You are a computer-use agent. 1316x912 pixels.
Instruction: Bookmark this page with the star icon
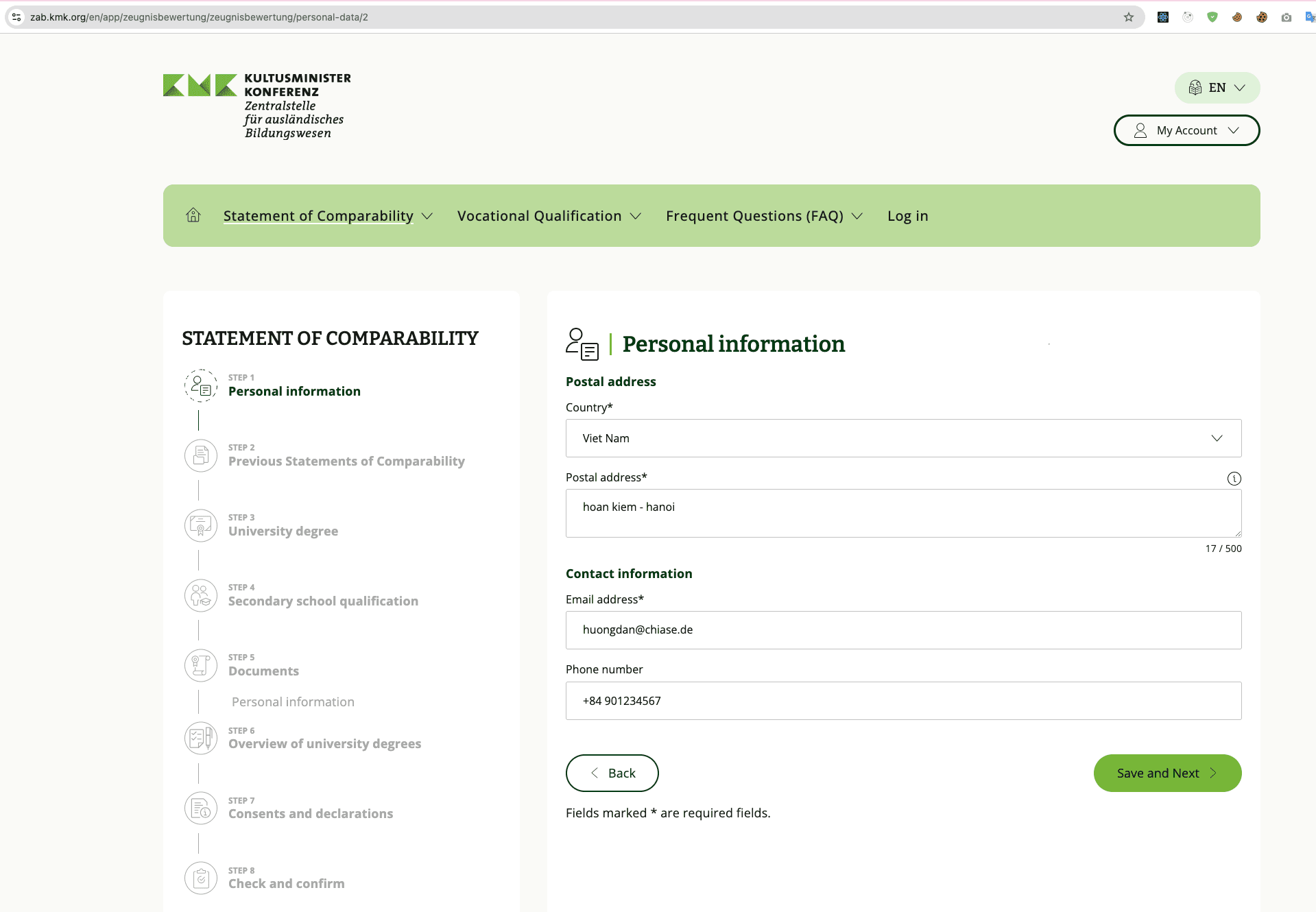(x=1128, y=17)
